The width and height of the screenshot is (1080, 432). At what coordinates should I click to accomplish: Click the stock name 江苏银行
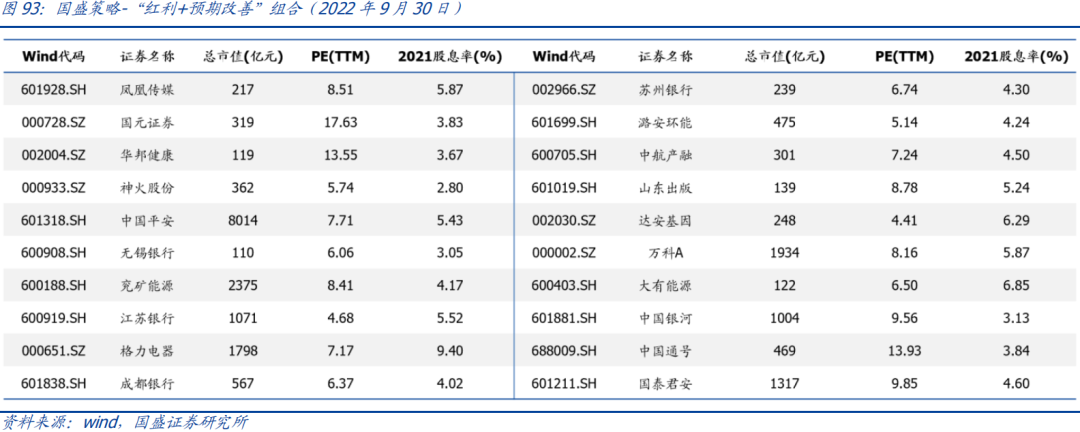click(x=147, y=318)
